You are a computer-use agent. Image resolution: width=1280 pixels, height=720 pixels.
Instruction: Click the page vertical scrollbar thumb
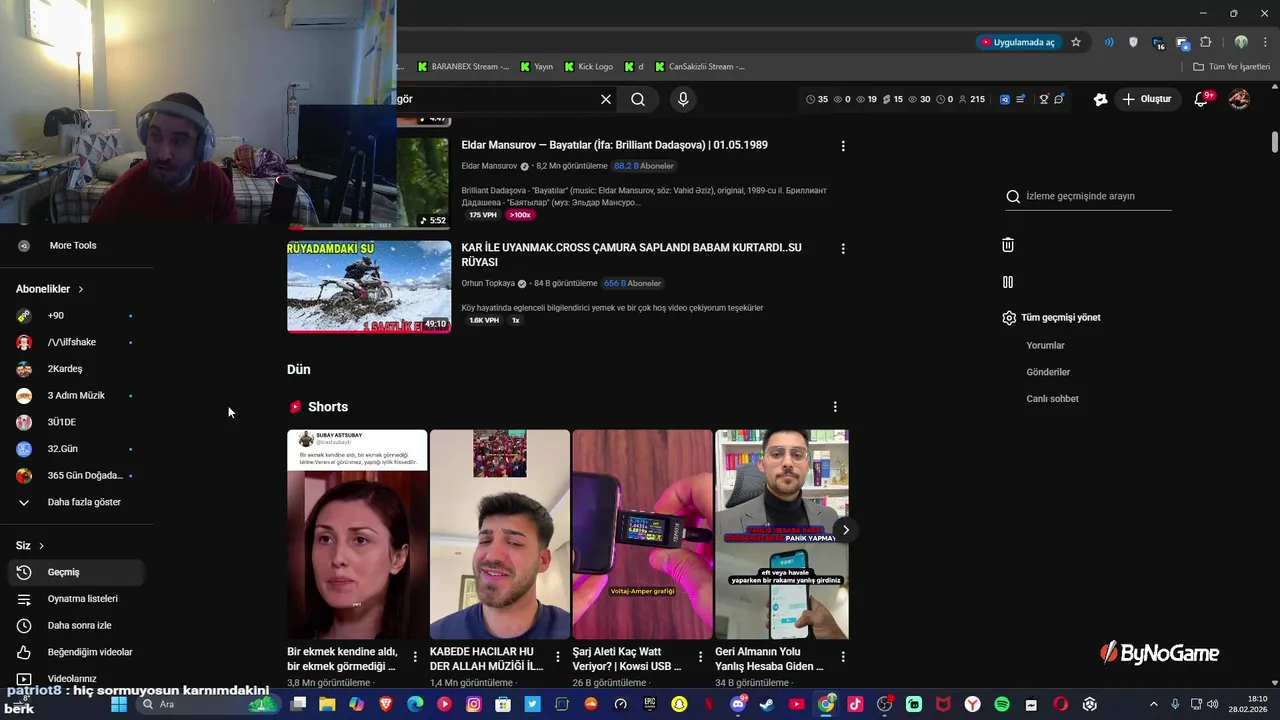pos(1275,141)
